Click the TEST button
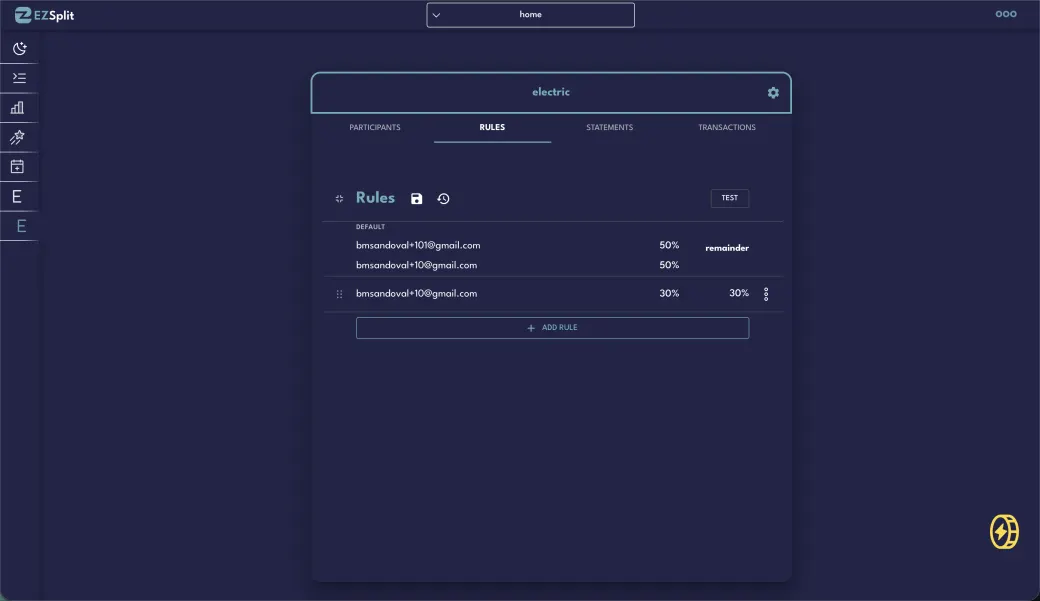The width and height of the screenshot is (1040, 601). pyautogui.click(x=730, y=198)
